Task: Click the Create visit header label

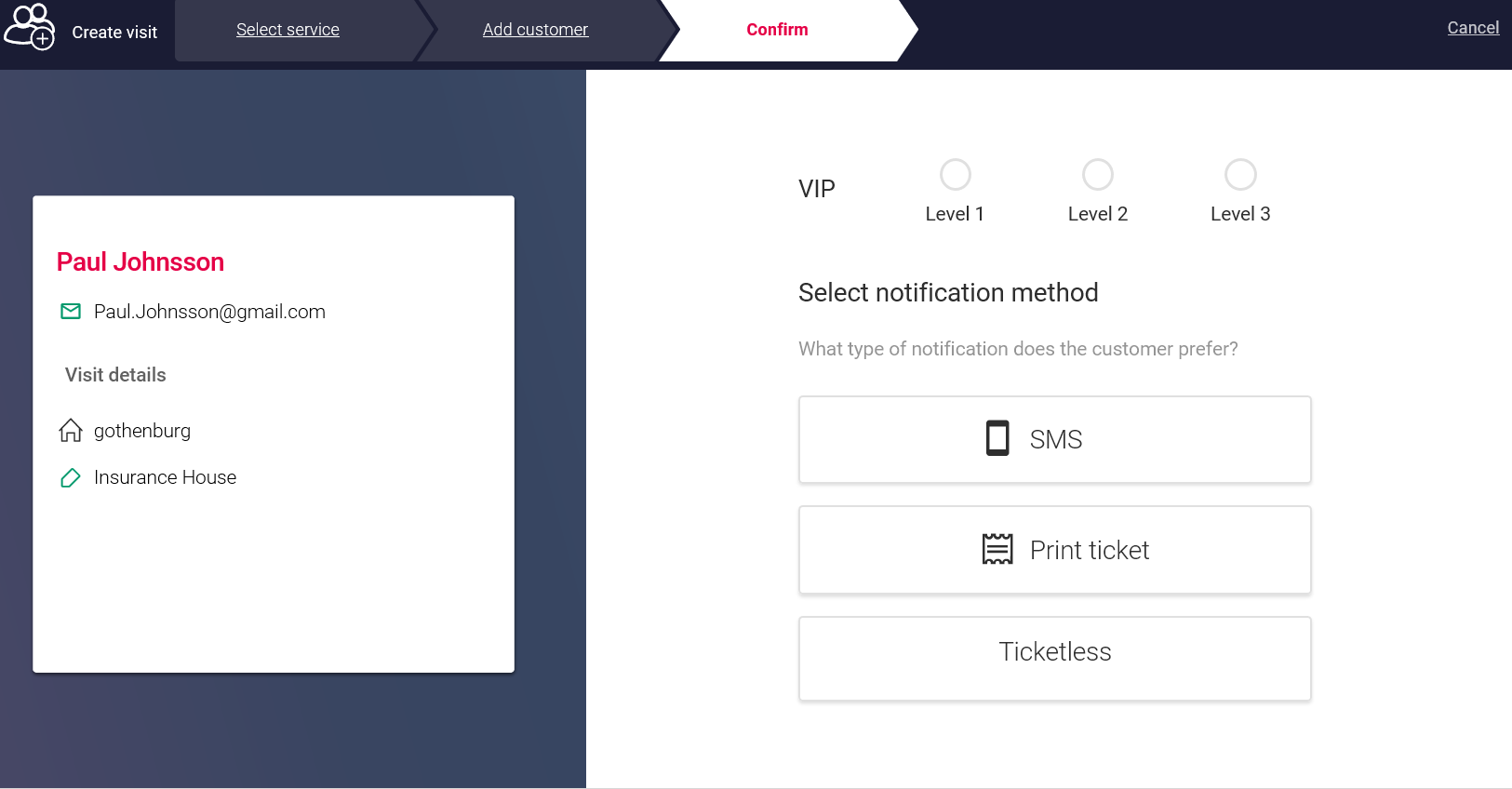Action: coord(114,33)
